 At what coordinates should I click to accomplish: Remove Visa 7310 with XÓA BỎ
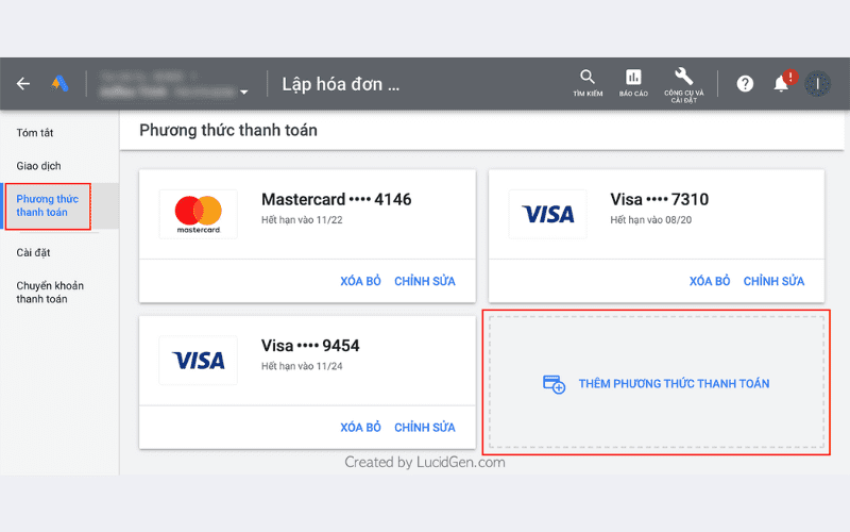[710, 281]
